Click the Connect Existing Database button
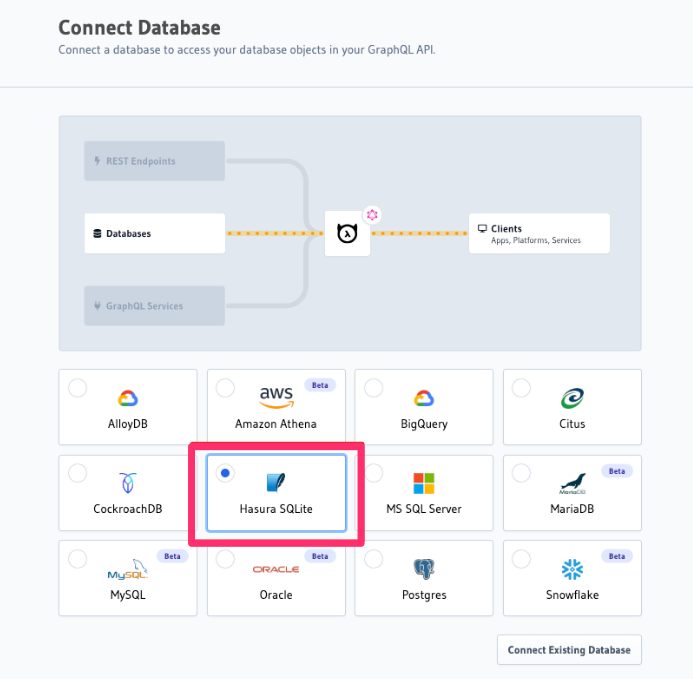This screenshot has height=679, width=693. coord(569,650)
